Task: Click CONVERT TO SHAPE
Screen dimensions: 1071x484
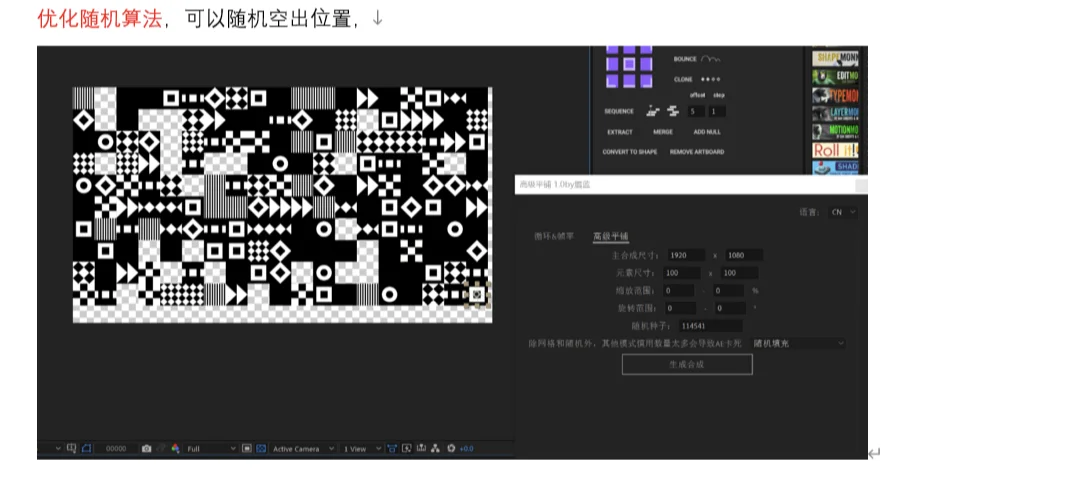Action: 630,152
